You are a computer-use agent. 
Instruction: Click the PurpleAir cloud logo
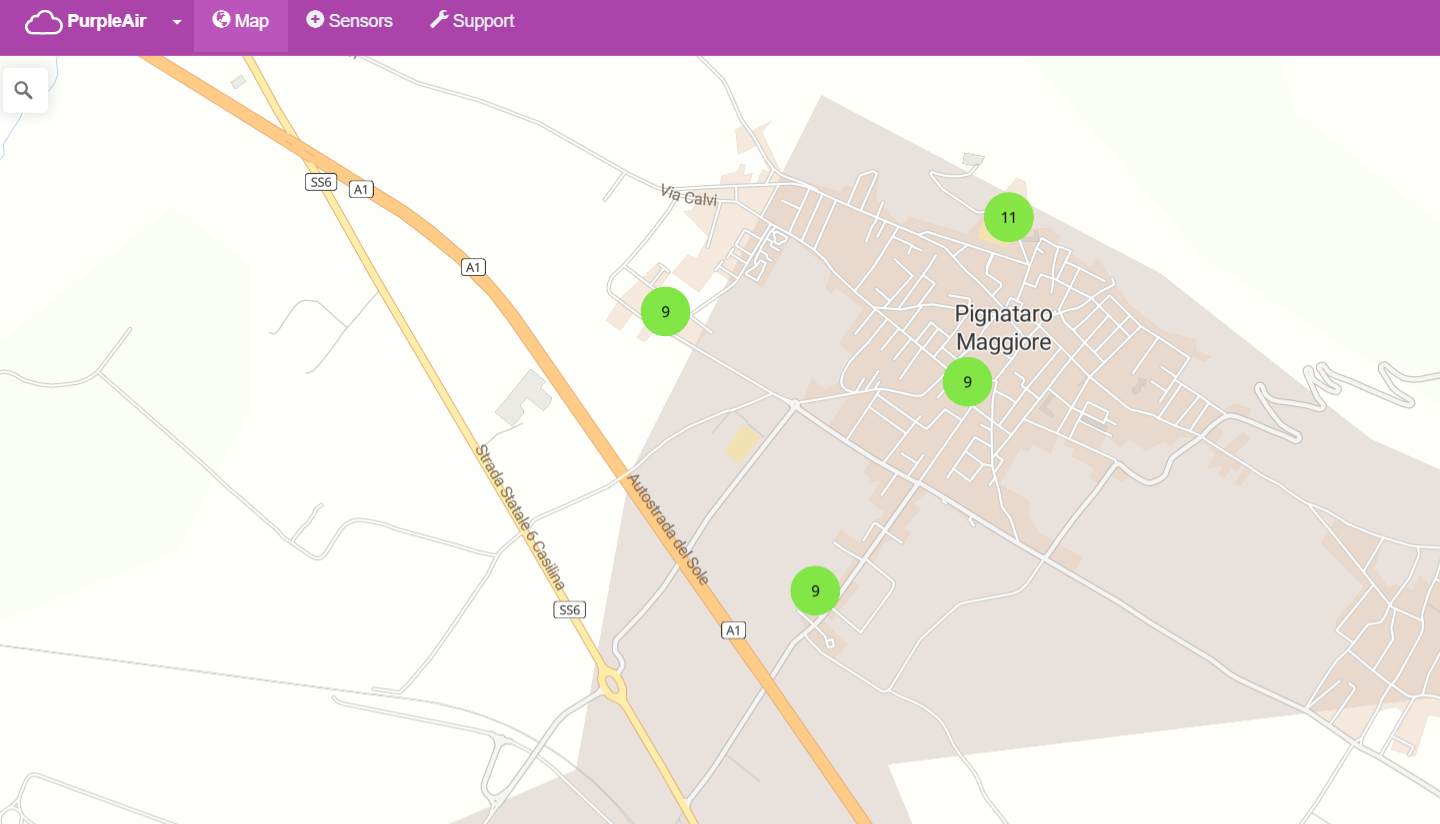tap(43, 21)
